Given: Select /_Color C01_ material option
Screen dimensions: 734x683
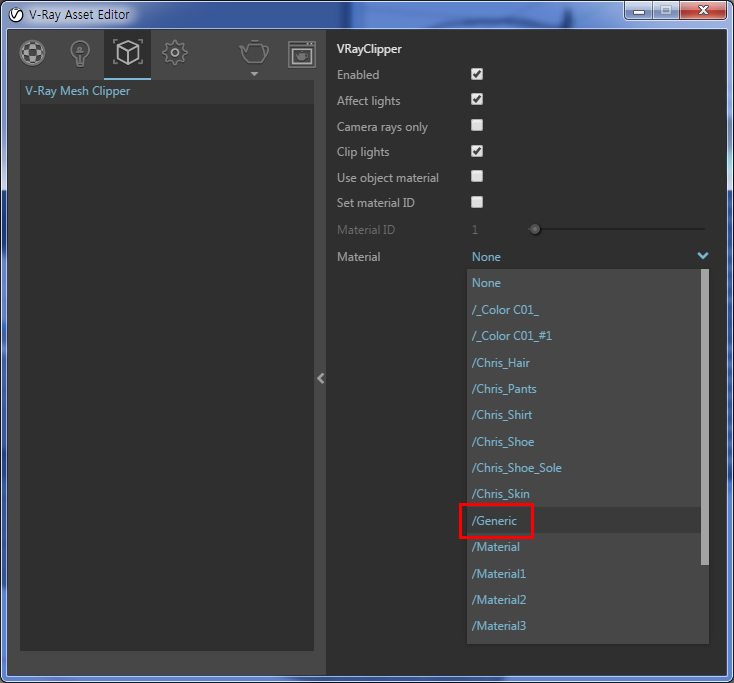Looking at the screenshot, I should click(583, 310).
